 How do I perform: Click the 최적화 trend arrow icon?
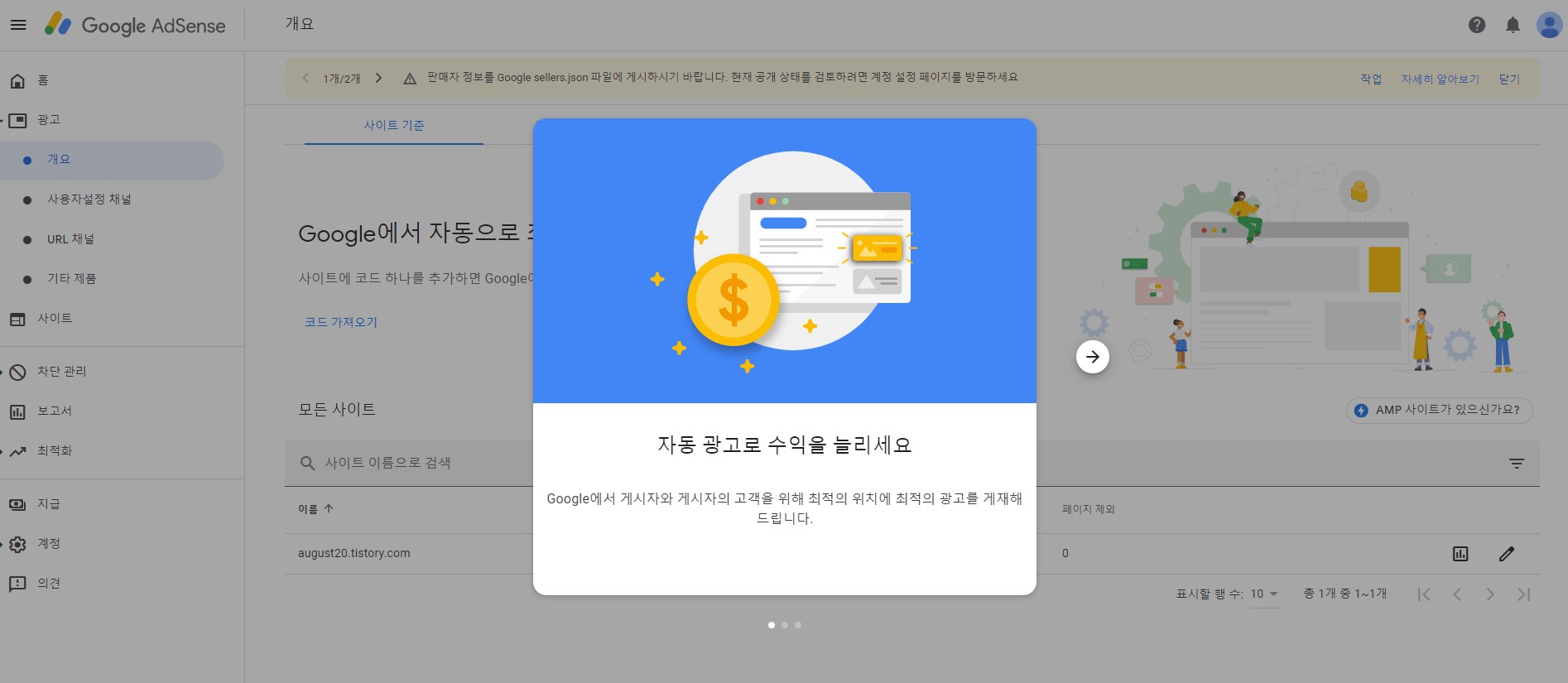click(17, 451)
